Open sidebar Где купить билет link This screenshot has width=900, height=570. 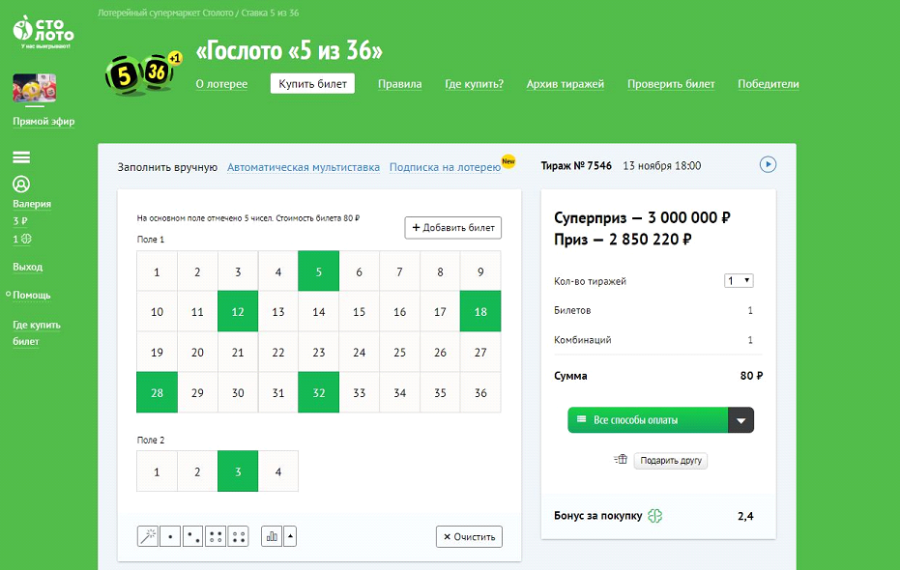pyautogui.click(x=36, y=333)
